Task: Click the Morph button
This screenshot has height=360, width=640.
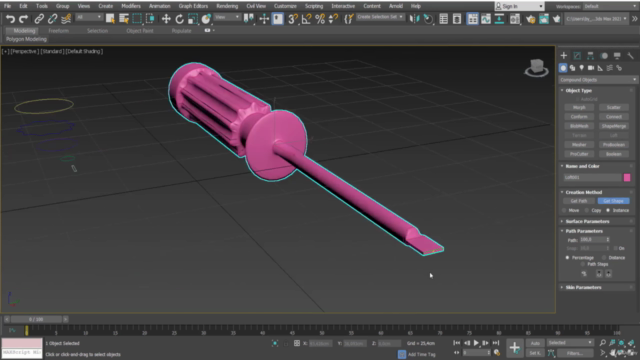Action: point(579,107)
